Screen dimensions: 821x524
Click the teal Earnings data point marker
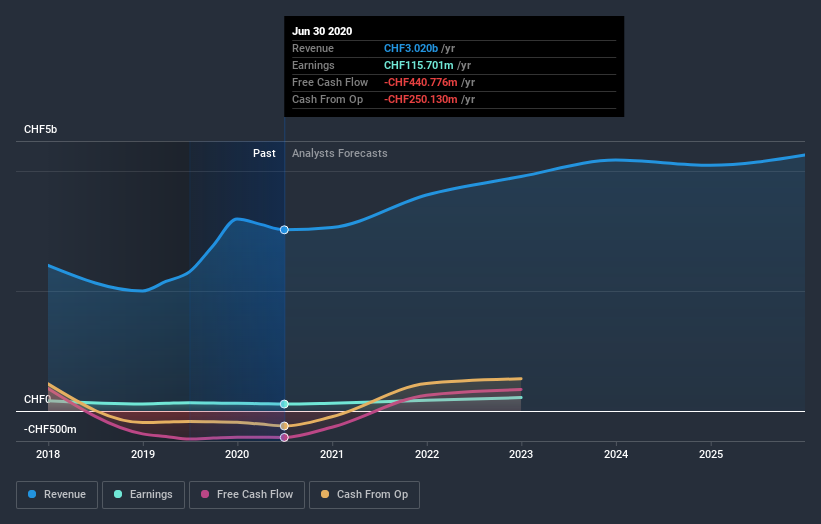(x=284, y=404)
